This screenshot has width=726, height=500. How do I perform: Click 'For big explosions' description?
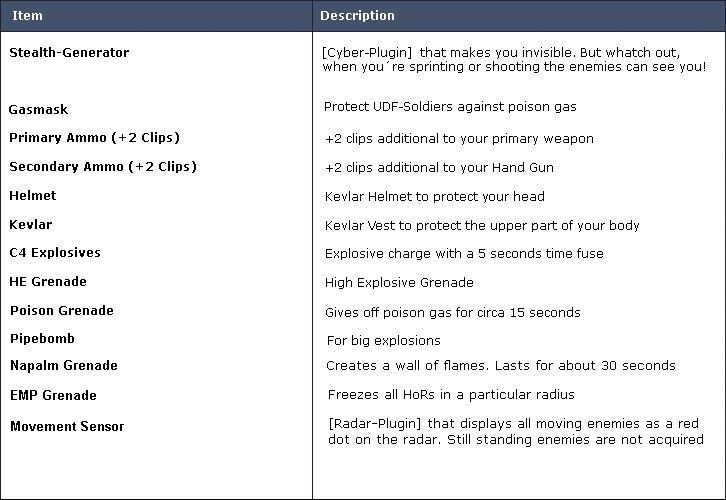click(383, 341)
